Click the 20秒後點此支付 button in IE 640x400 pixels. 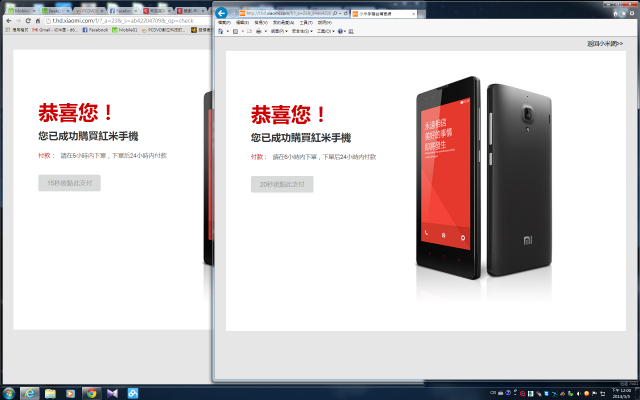click(282, 184)
